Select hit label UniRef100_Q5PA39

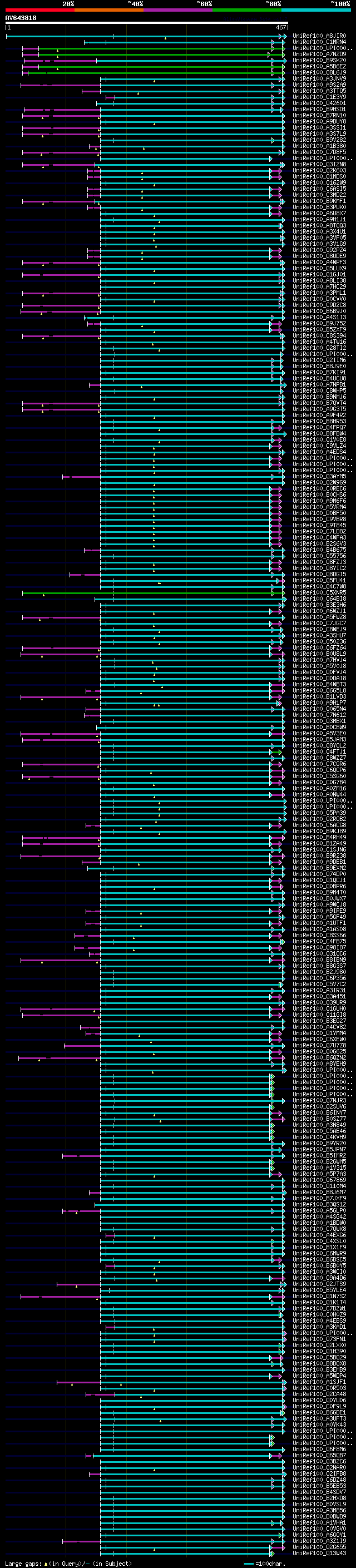[x=319, y=813]
